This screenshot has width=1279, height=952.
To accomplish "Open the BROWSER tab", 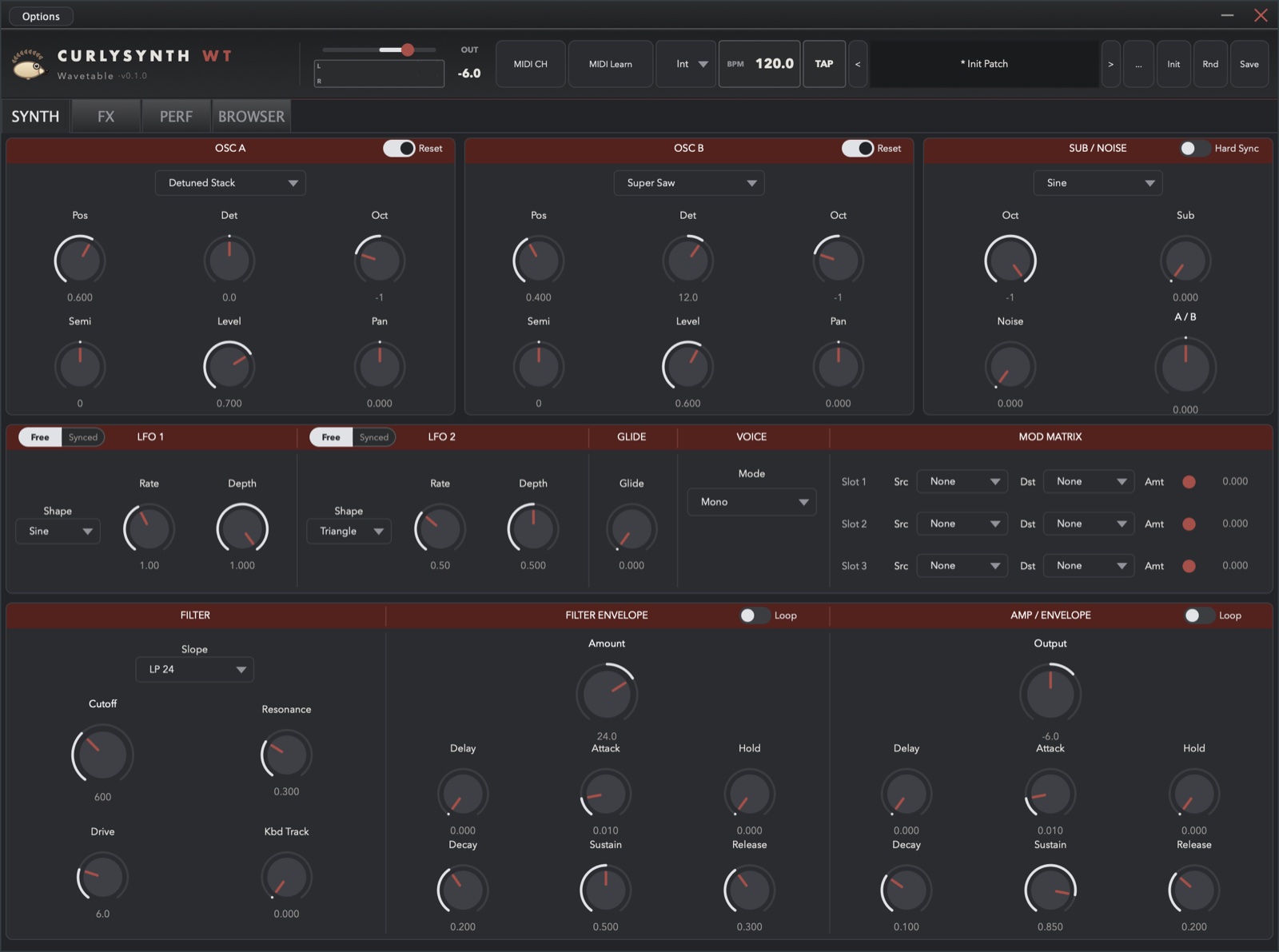I will (x=251, y=117).
